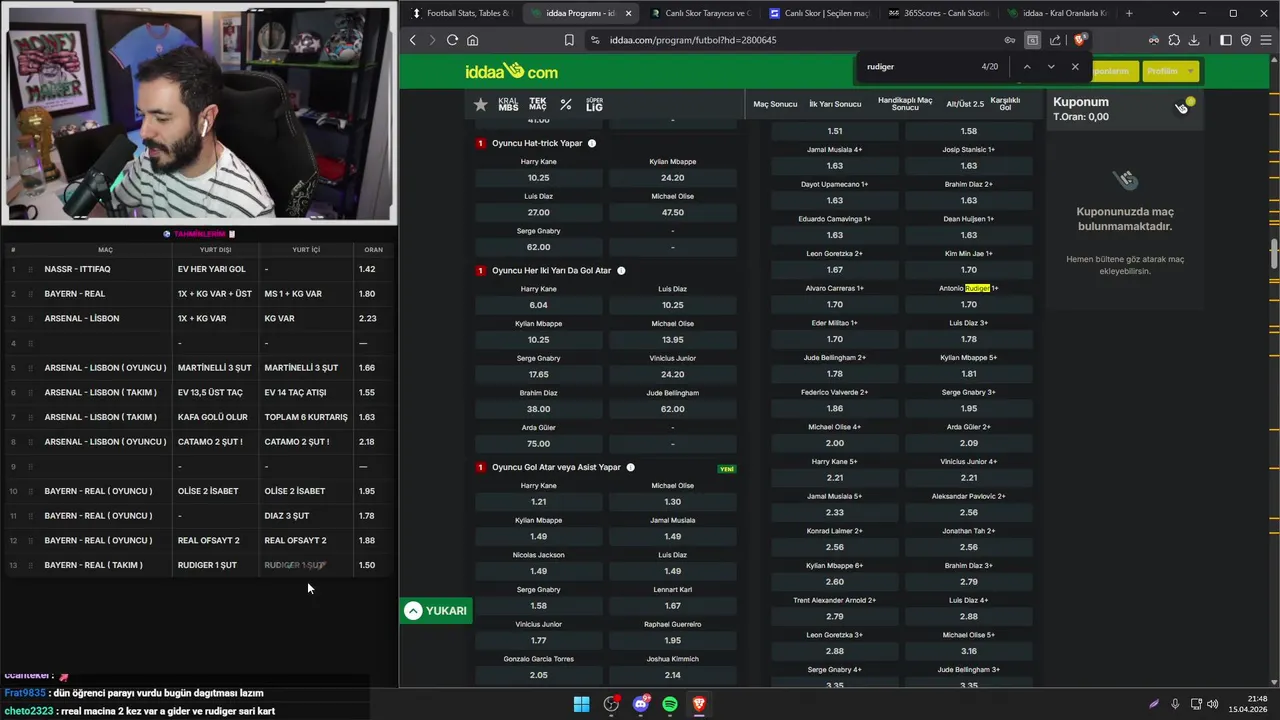Open Discord from the taskbar
Image resolution: width=1280 pixels, height=720 pixels.
[641, 704]
